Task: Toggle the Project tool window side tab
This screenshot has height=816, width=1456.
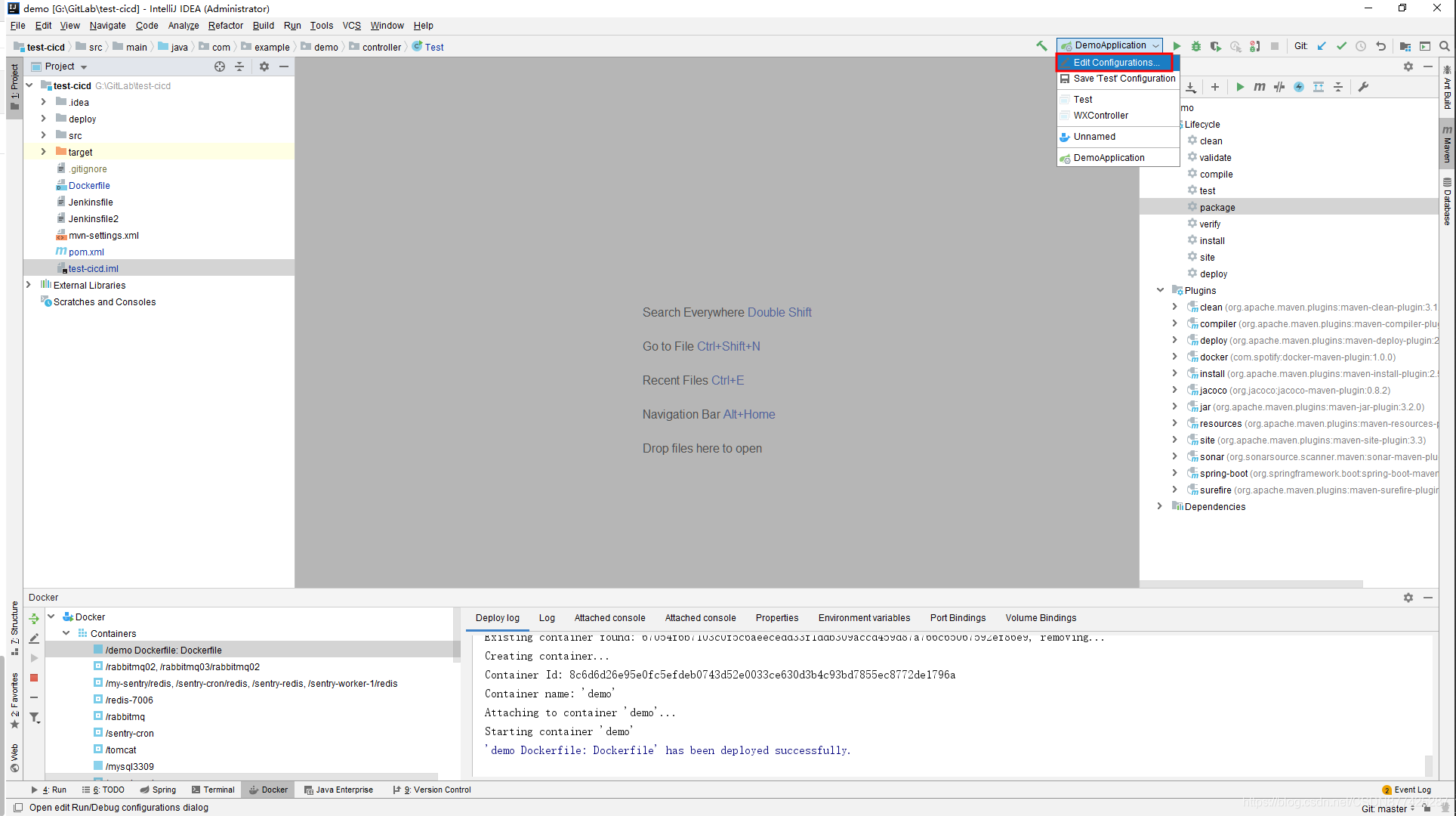Action: pyautogui.click(x=14, y=86)
